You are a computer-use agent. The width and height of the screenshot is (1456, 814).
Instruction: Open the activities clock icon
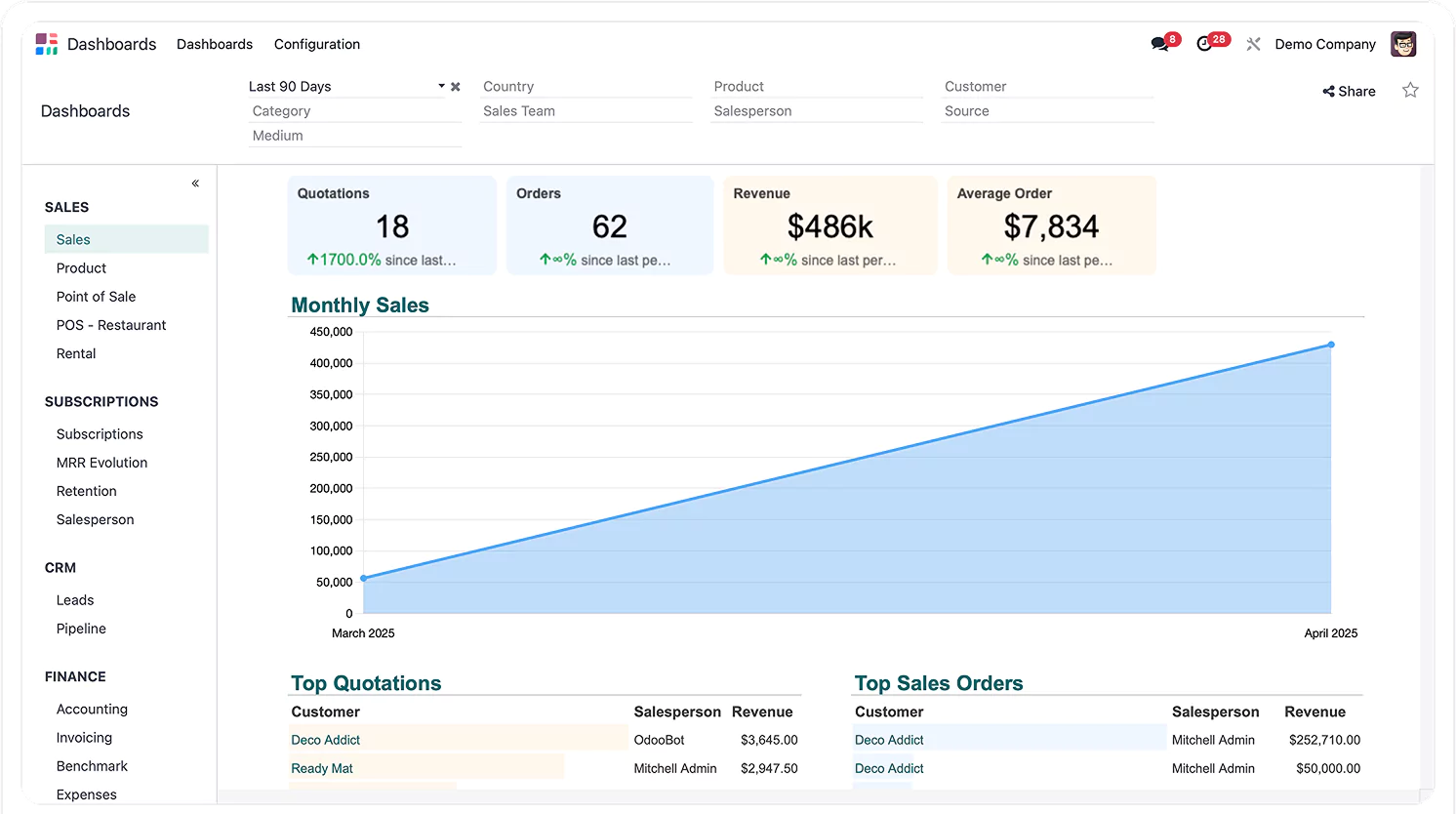(x=1205, y=44)
